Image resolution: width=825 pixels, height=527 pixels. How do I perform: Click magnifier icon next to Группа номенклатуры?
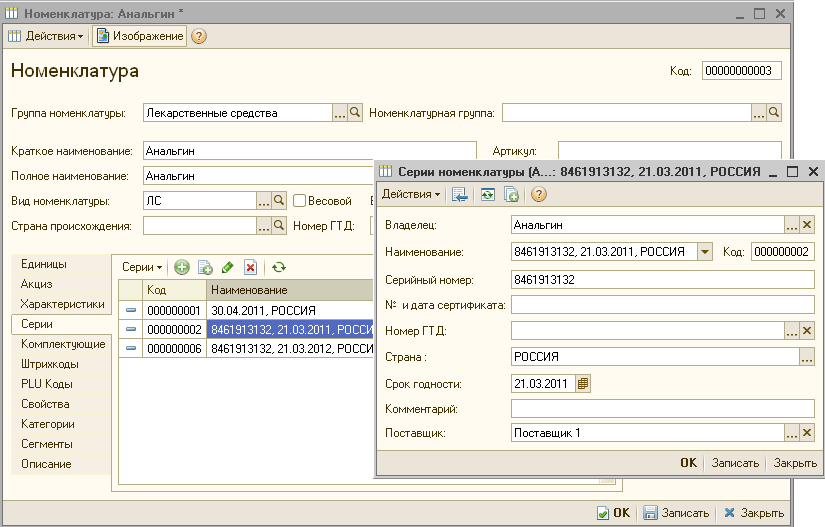click(x=355, y=113)
